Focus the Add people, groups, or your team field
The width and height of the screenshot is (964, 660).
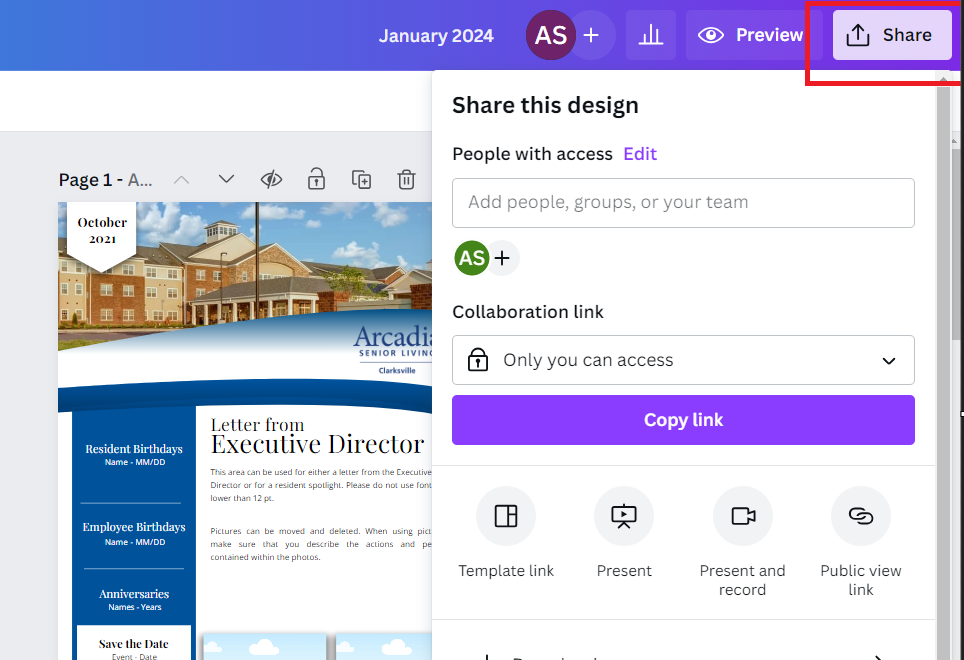(x=683, y=203)
